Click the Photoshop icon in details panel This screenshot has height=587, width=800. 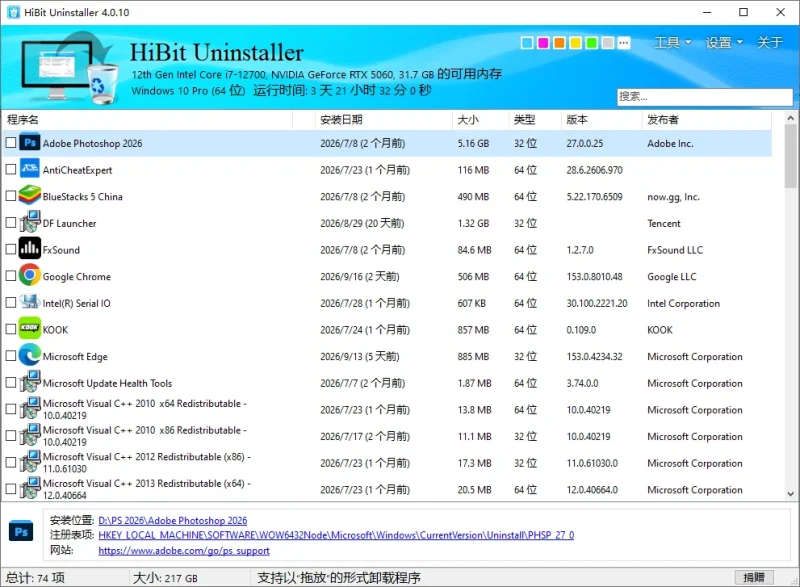[x=21, y=532]
